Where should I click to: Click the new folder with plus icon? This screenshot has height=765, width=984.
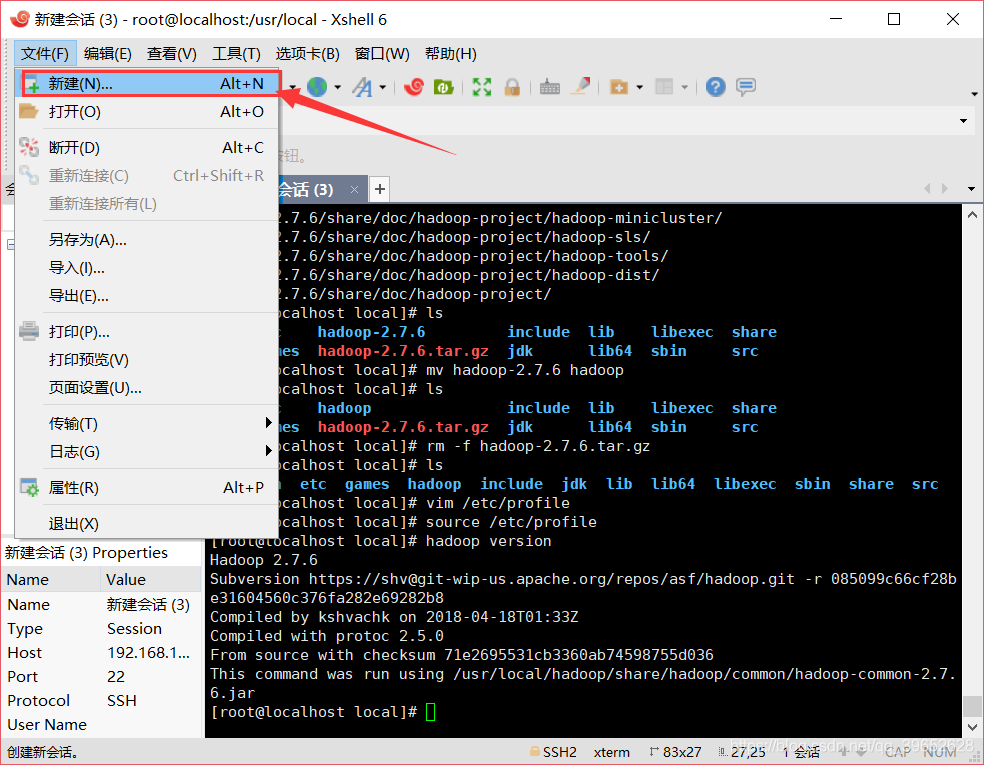click(x=619, y=87)
